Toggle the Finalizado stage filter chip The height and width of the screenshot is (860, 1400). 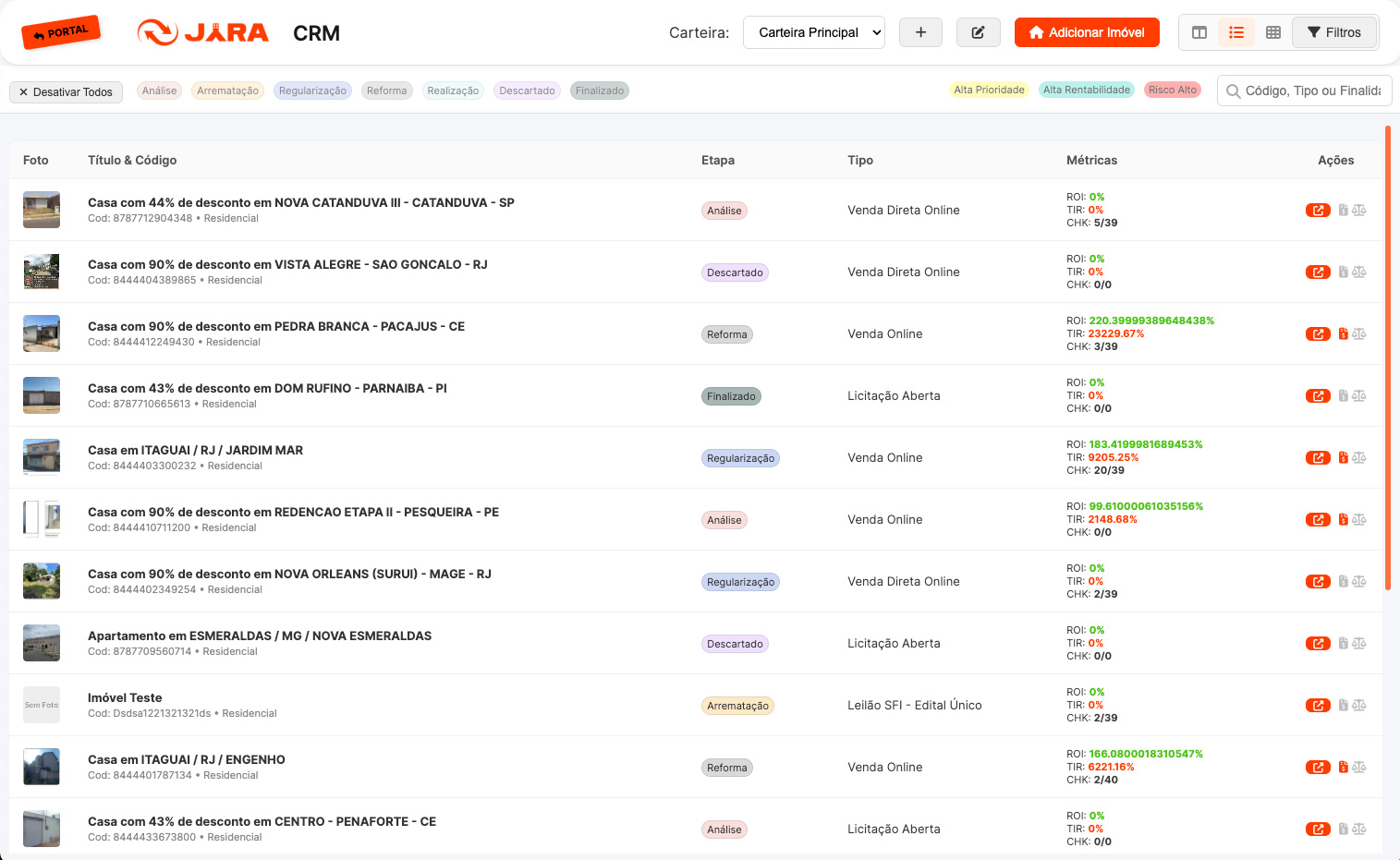(600, 91)
